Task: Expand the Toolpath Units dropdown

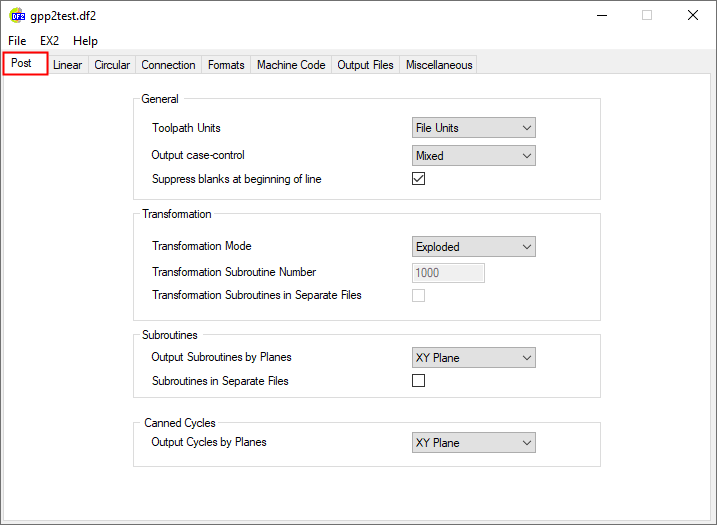Action: 474,128
